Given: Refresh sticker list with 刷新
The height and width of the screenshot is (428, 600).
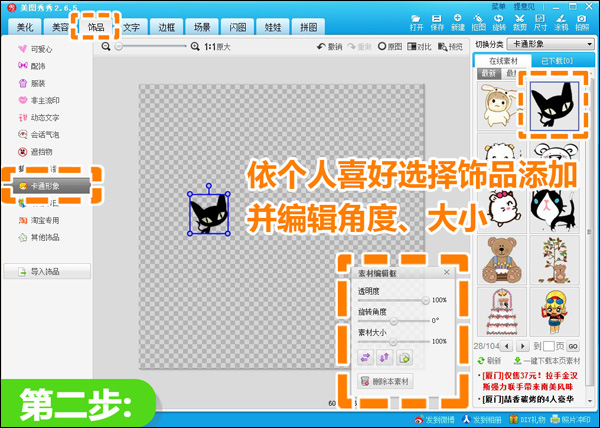Looking at the screenshot, I should pyautogui.click(x=489, y=361).
